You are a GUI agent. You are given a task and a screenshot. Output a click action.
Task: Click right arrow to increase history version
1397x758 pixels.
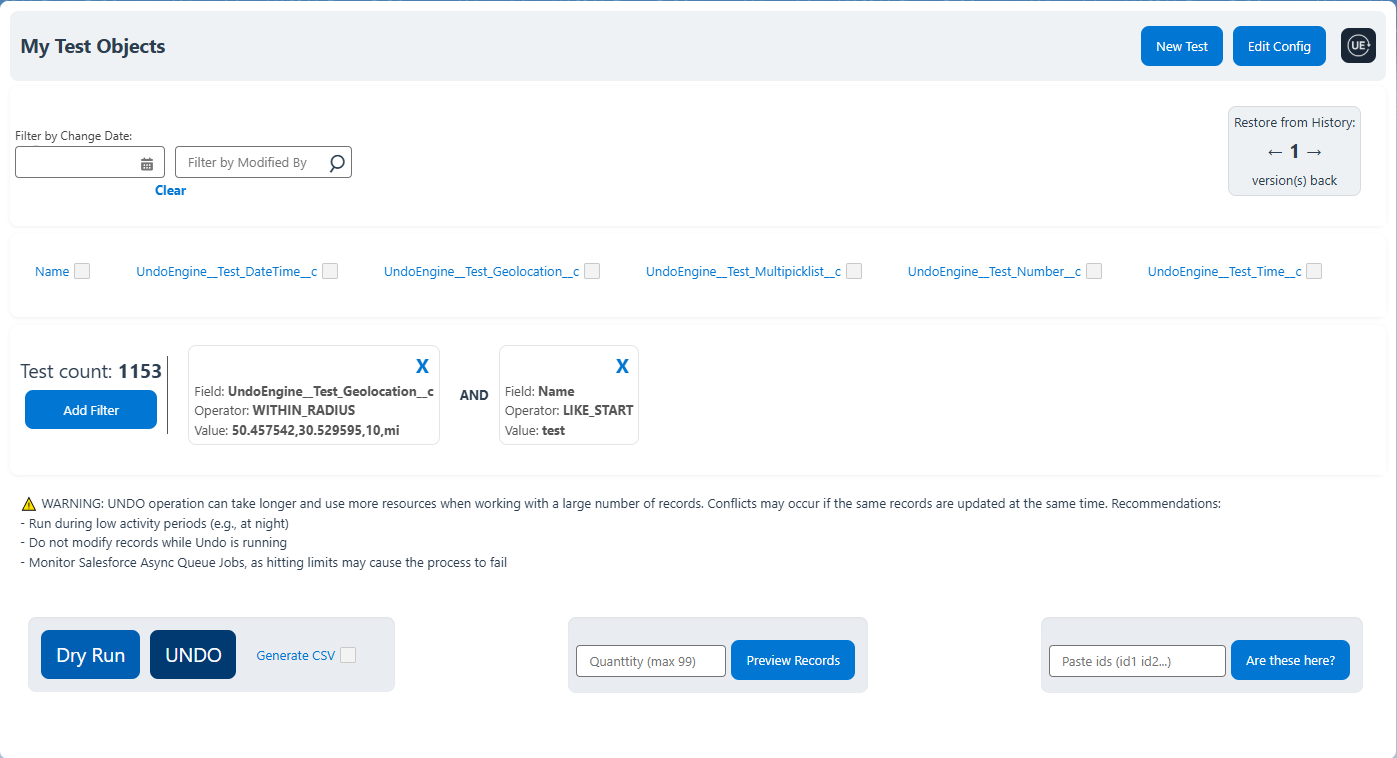(1314, 152)
